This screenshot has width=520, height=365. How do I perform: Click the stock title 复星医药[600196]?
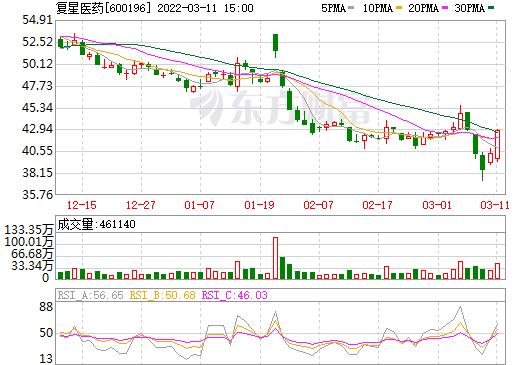(104, 8)
